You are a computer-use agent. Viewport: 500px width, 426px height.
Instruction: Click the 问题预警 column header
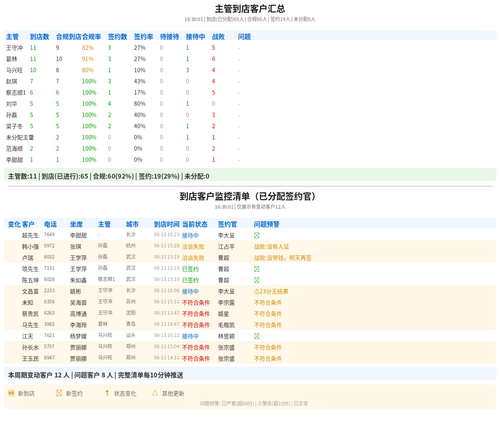267,224
